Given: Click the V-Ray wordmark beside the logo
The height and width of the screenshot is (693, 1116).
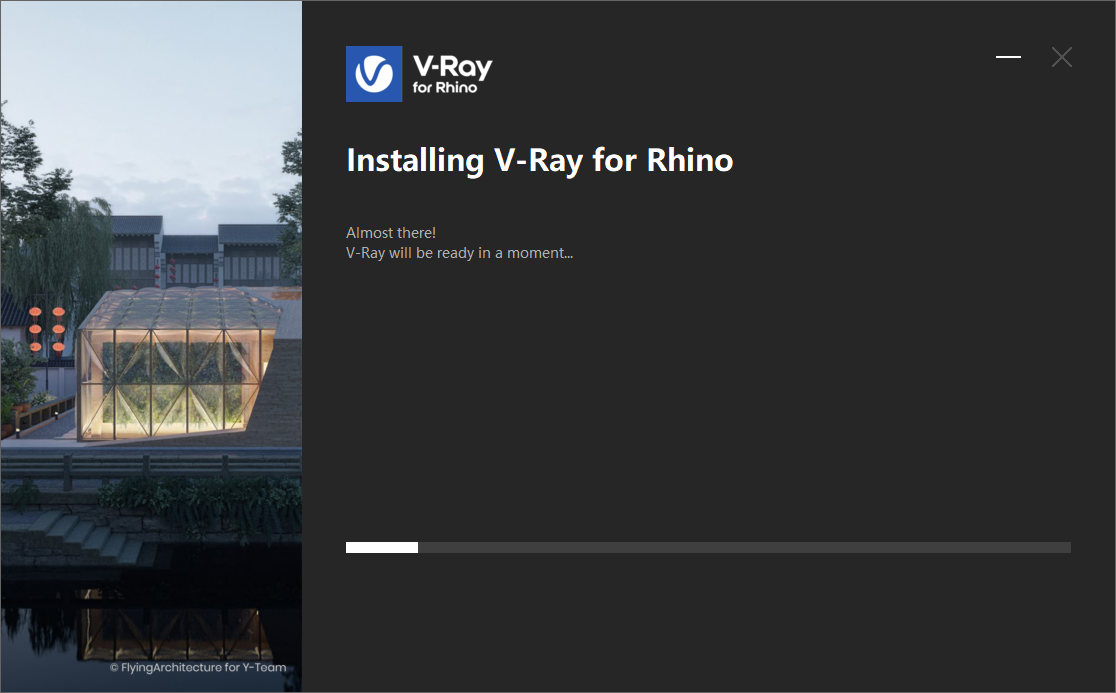Looking at the screenshot, I should click(452, 67).
